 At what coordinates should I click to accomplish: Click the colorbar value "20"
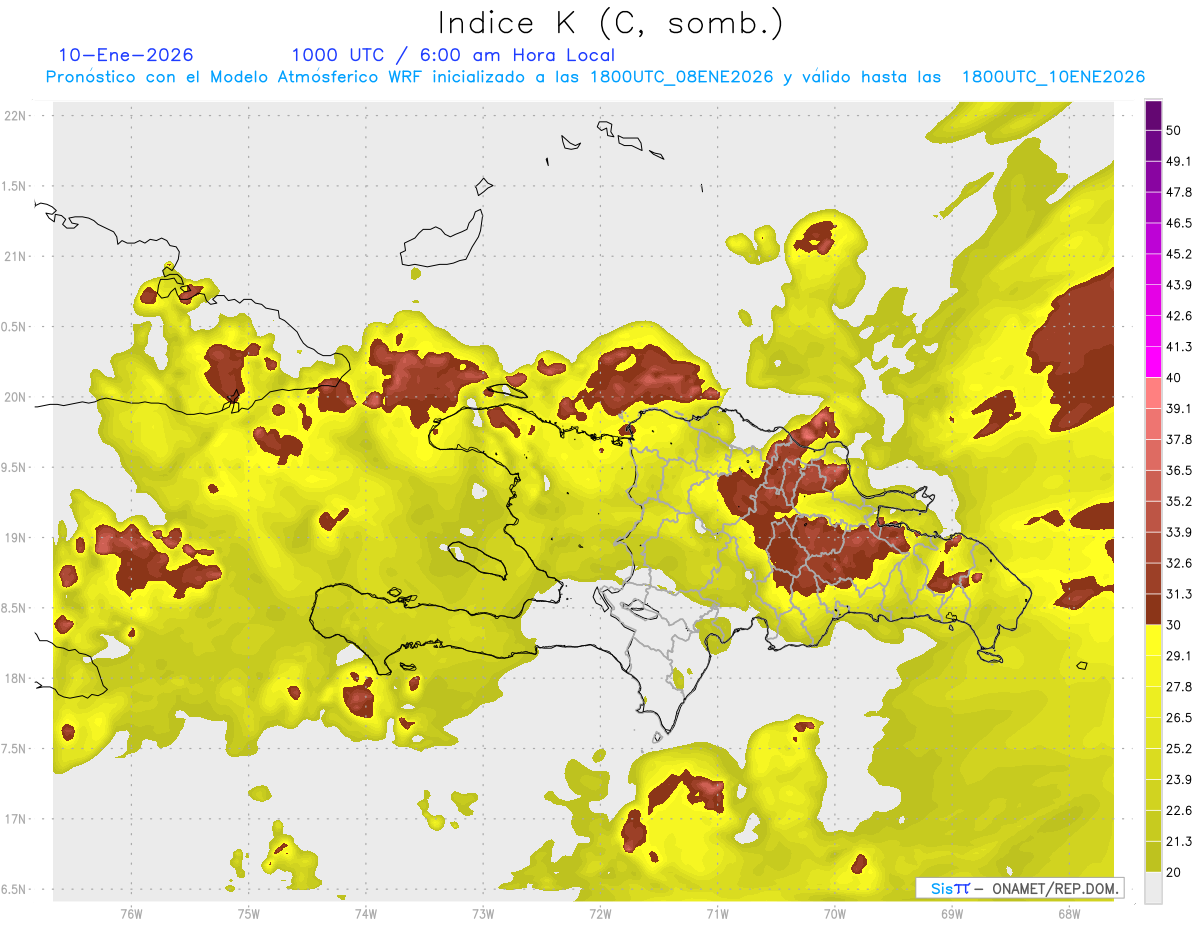click(1174, 873)
